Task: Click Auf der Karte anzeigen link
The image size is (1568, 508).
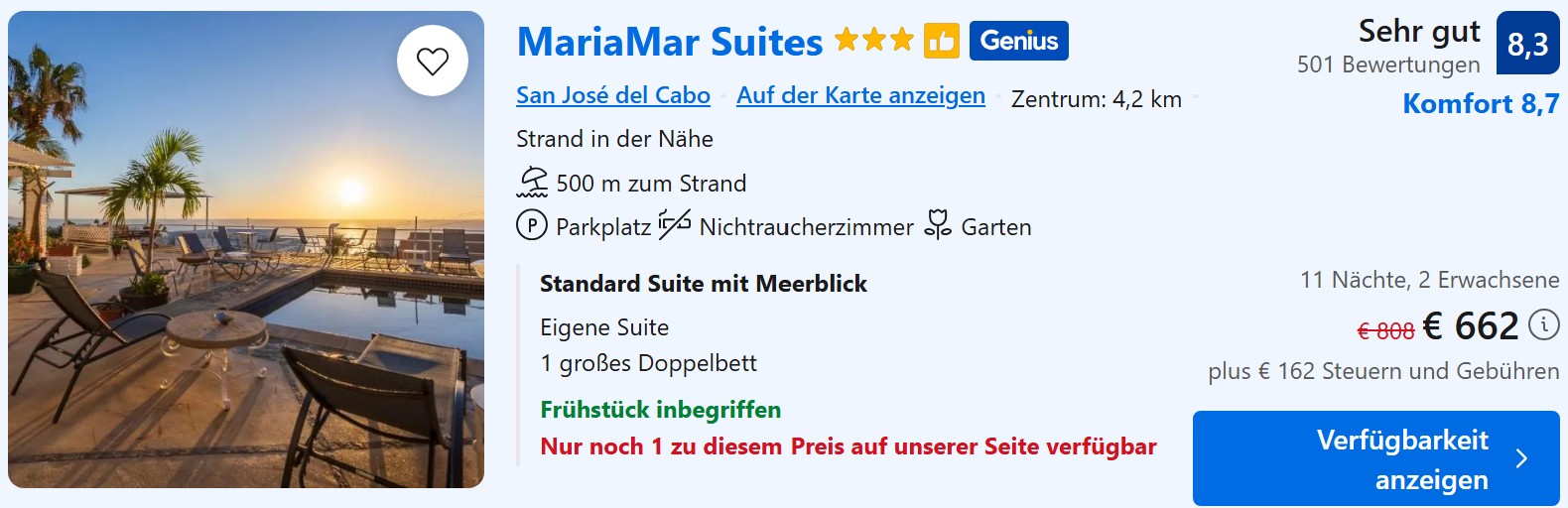Action: point(860,95)
